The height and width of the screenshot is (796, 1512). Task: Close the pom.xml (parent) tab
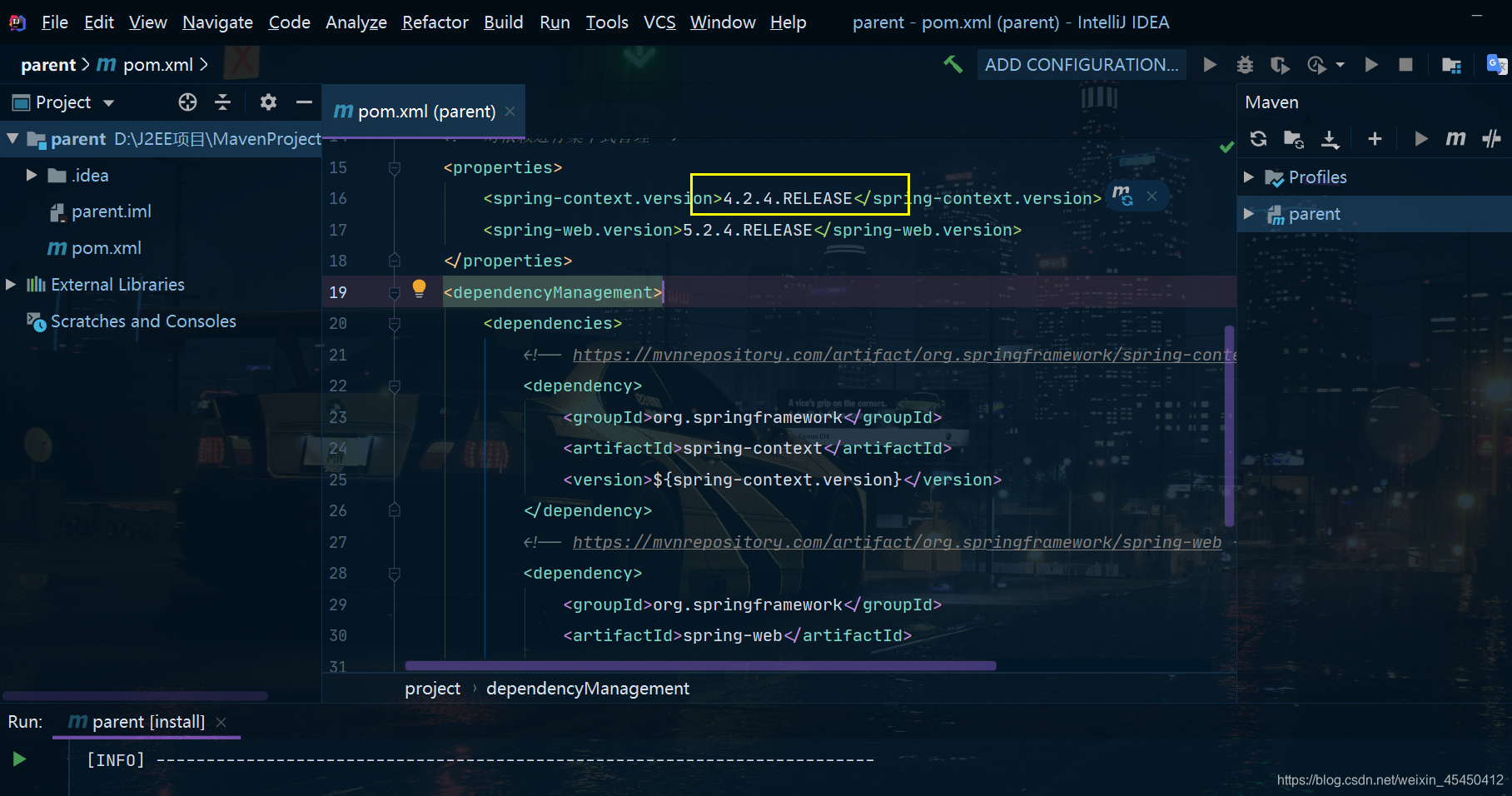click(x=510, y=112)
